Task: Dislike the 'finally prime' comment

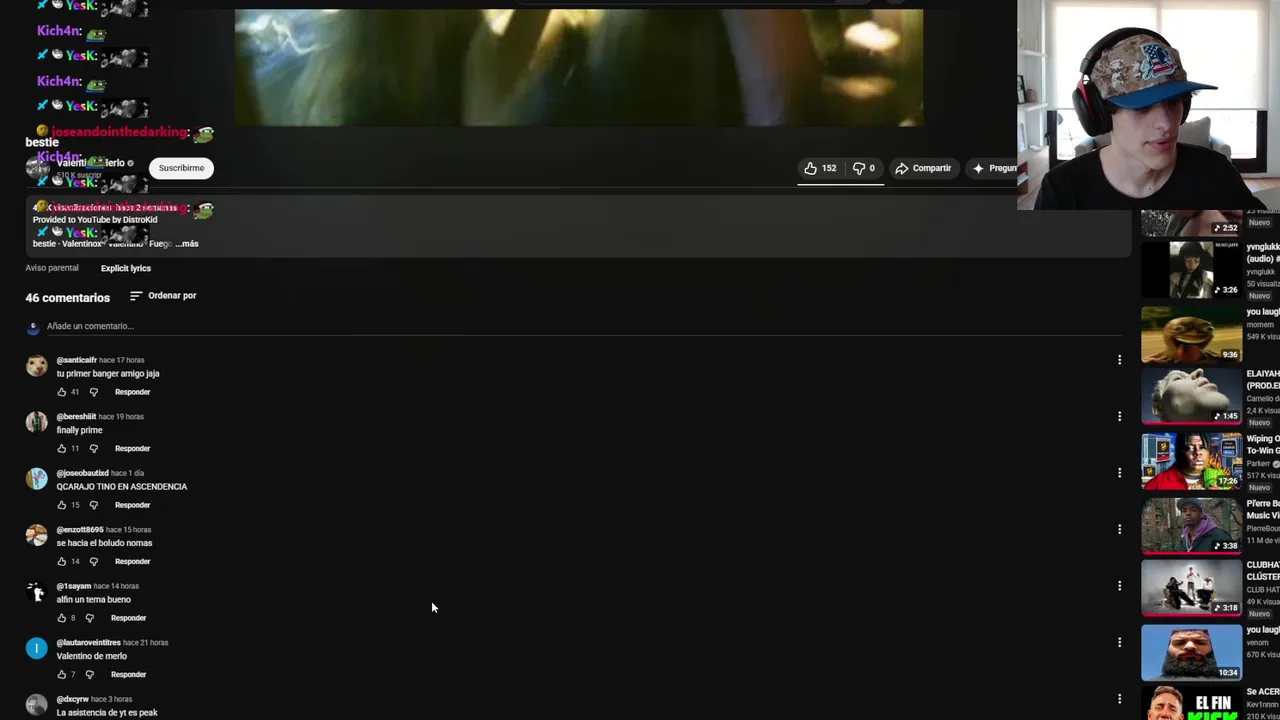Action: [94, 449]
